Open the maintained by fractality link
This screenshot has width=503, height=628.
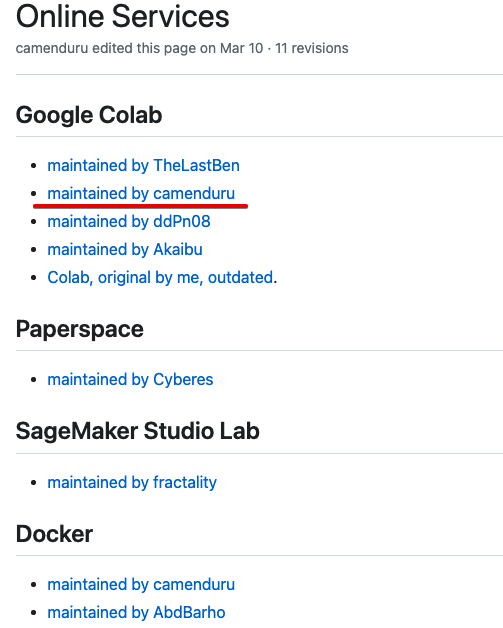pyautogui.click(x=132, y=483)
